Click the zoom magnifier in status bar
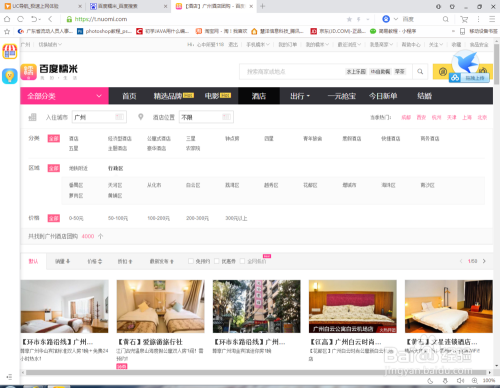 coord(475,380)
